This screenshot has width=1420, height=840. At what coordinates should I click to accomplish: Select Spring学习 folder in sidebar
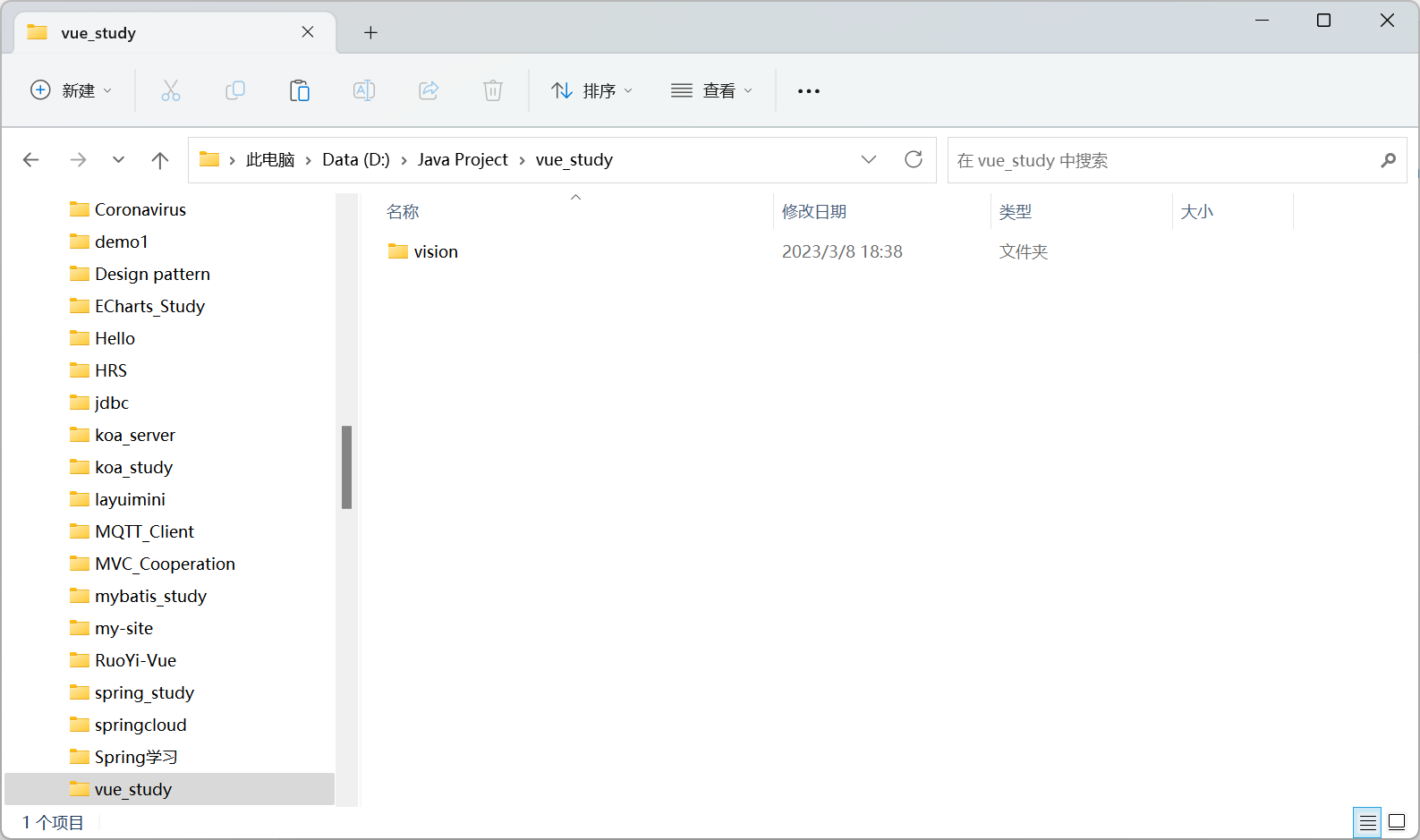[136, 757]
